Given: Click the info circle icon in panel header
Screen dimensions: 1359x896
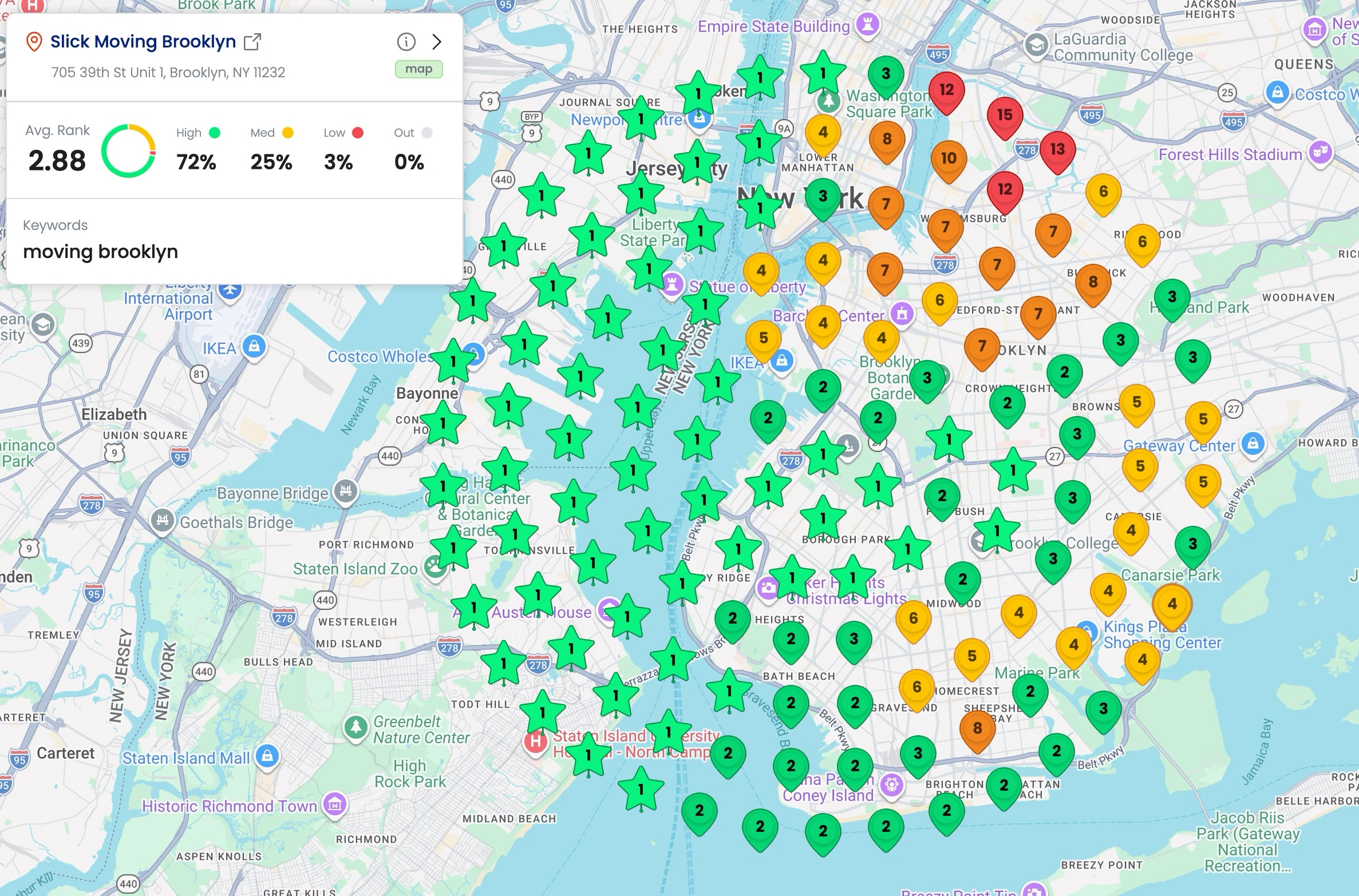Looking at the screenshot, I should coord(406,41).
